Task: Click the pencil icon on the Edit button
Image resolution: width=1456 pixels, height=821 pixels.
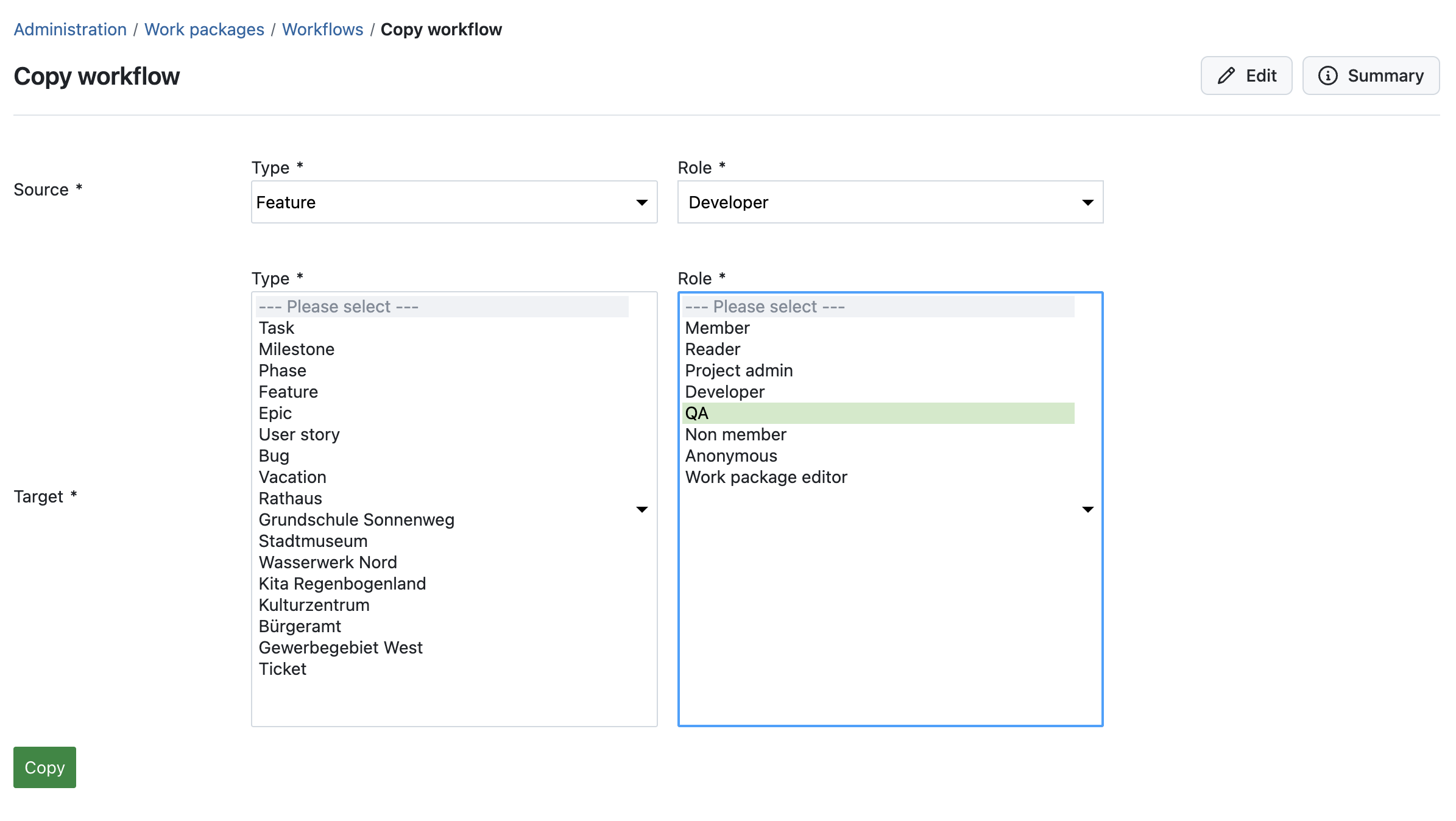Action: [1226, 75]
